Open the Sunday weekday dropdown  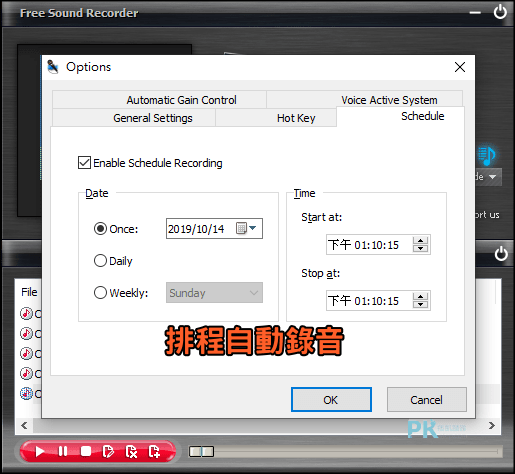(214, 293)
